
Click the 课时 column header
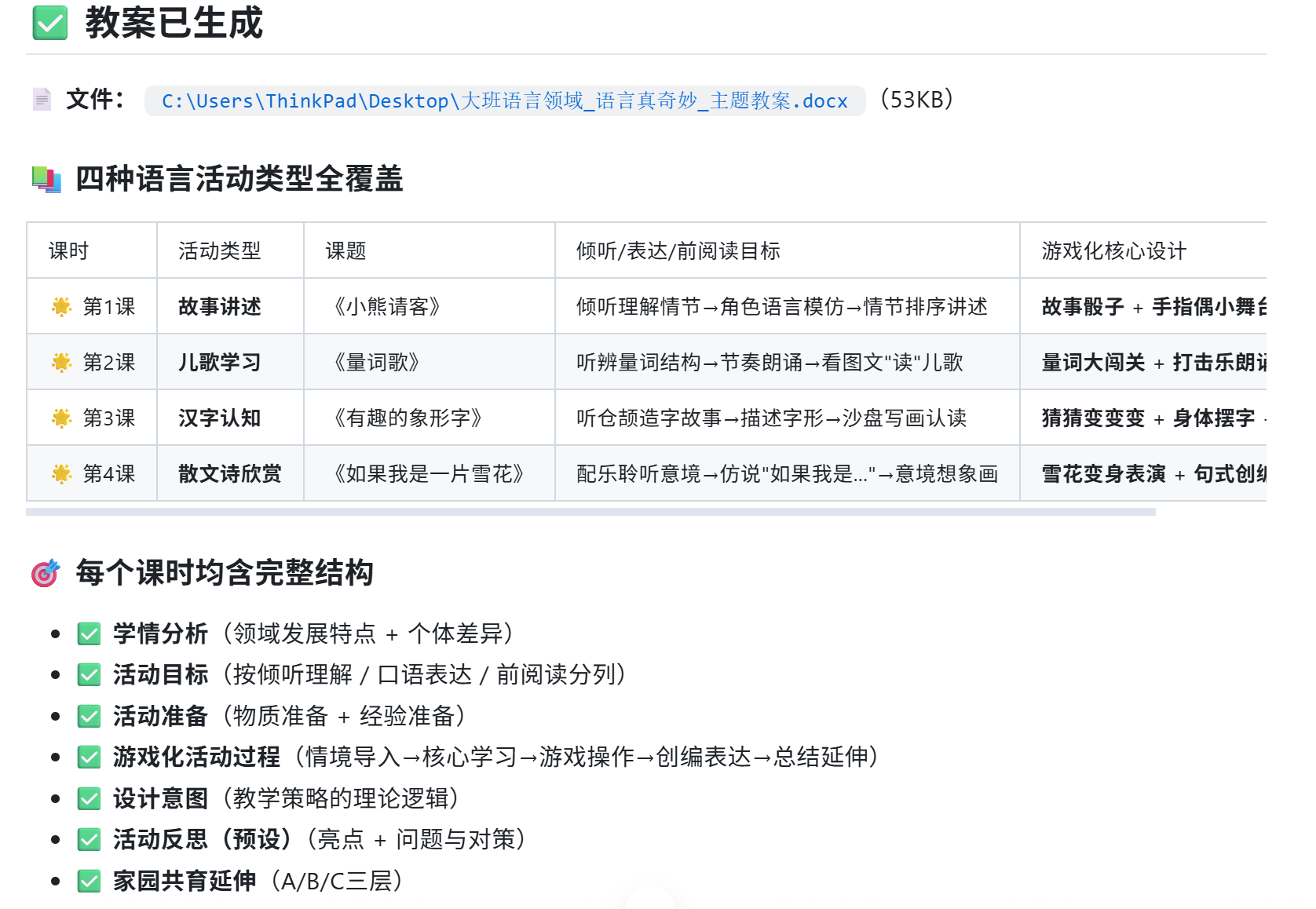point(92,250)
